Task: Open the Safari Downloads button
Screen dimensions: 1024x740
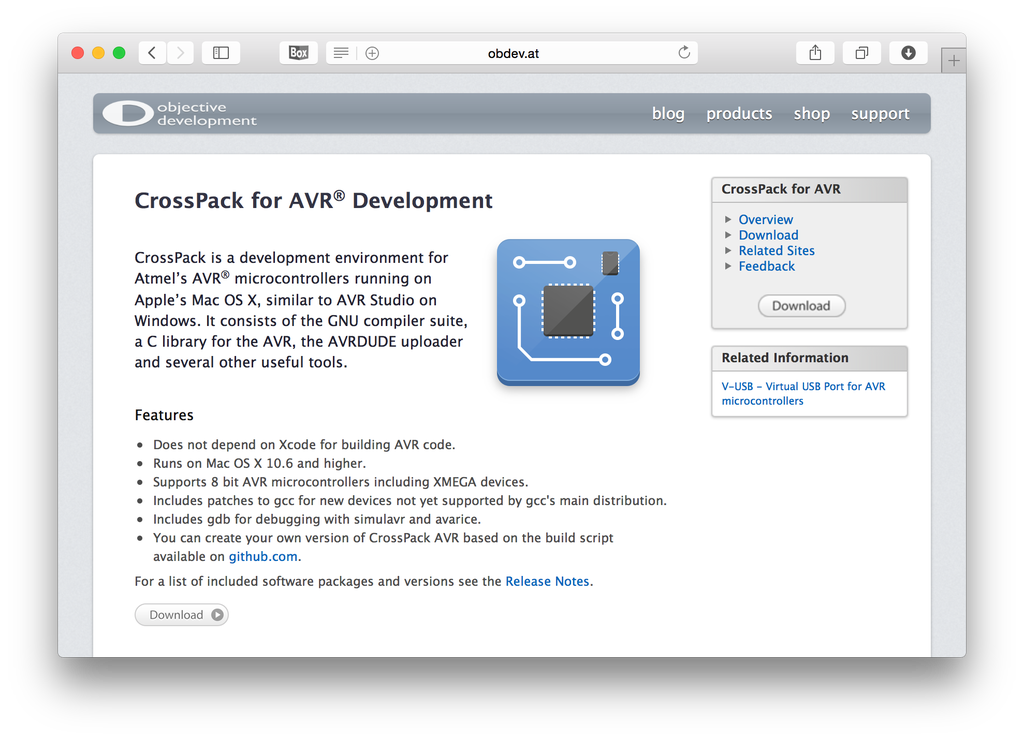Action: click(908, 53)
